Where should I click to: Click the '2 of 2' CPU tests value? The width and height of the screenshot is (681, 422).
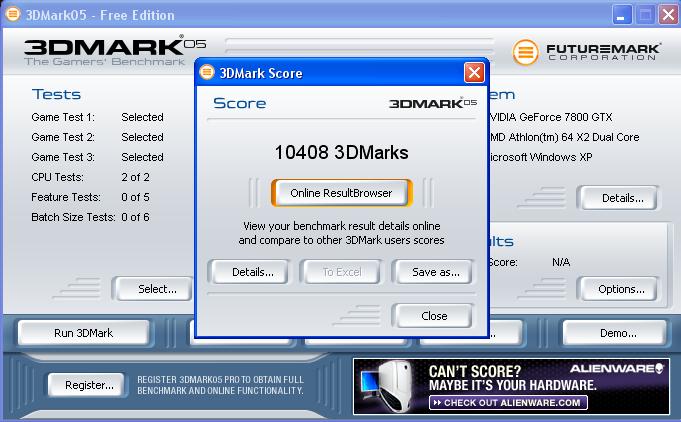pyautogui.click(x=136, y=177)
